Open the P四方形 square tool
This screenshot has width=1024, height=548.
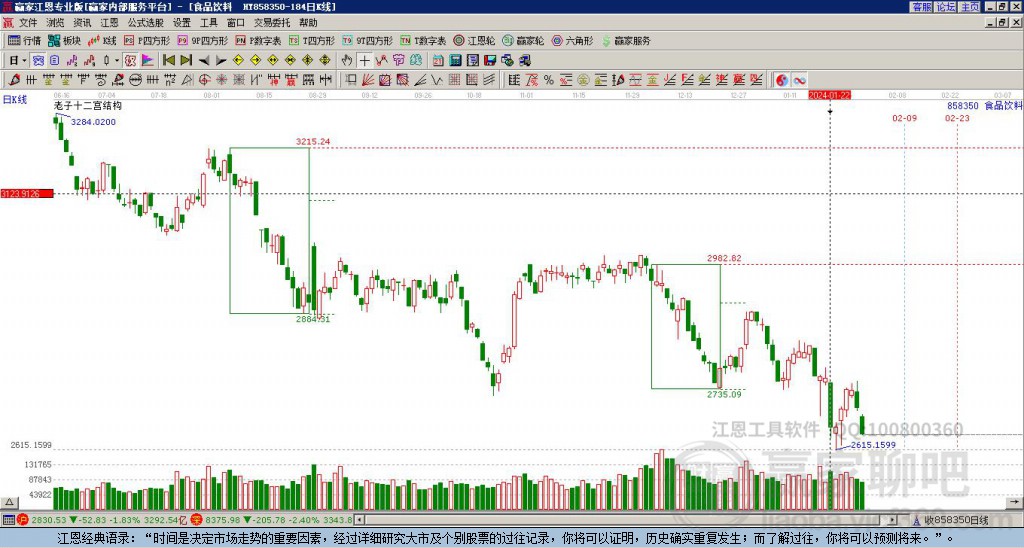147,40
